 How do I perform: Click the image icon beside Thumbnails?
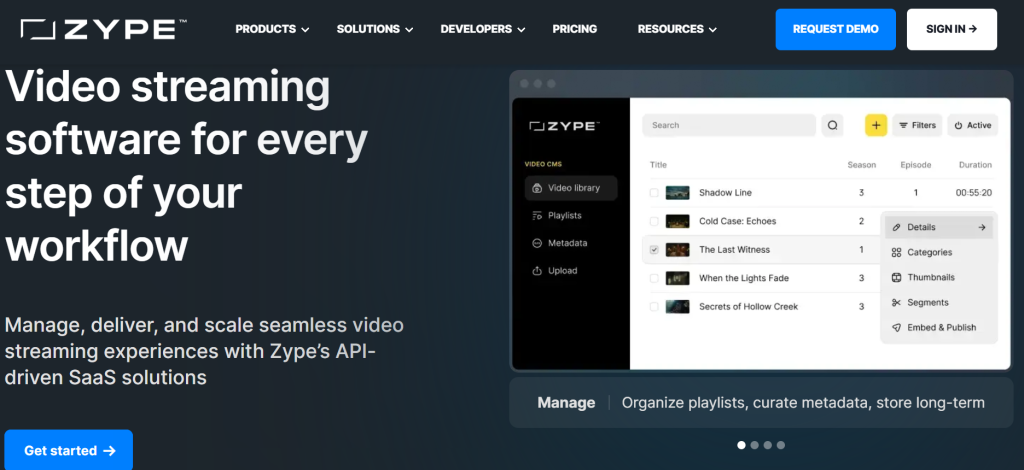[x=895, y=277]
